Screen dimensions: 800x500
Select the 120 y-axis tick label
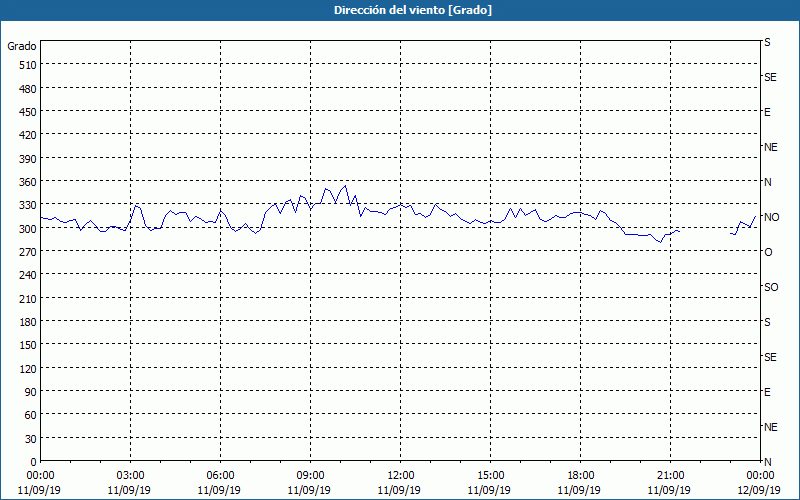click(x=28, y=369)
